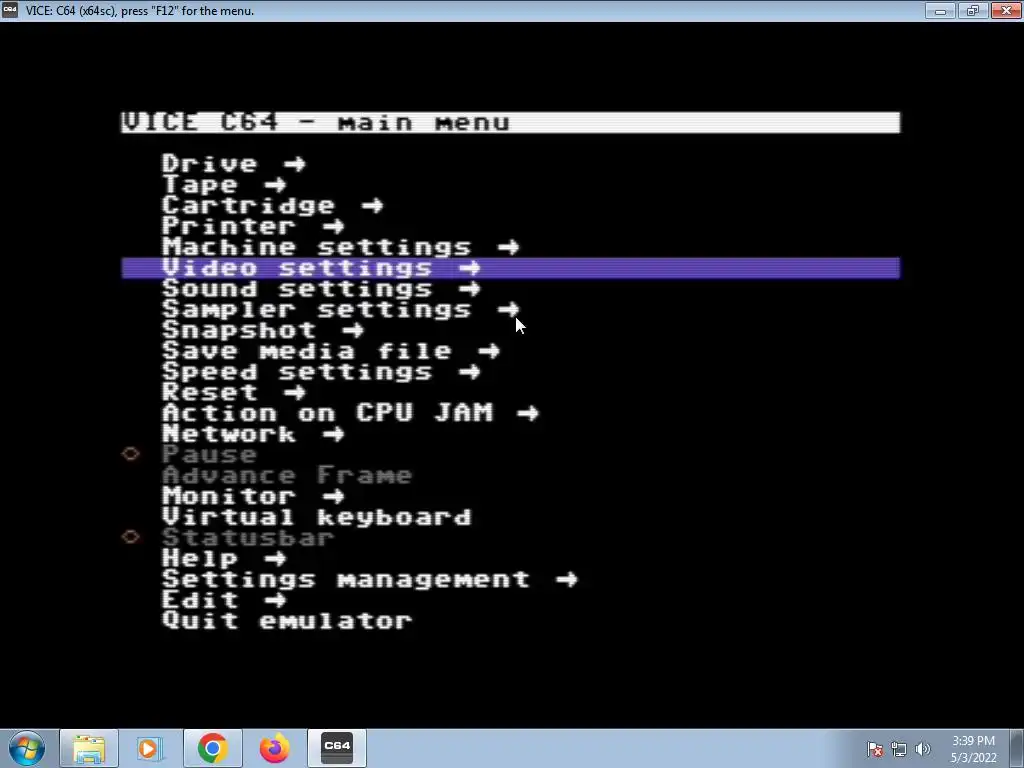The height and width of the screenshot is (768, 1024).
Task: Open the Help submenu
Action: click(x=224, y=559)
